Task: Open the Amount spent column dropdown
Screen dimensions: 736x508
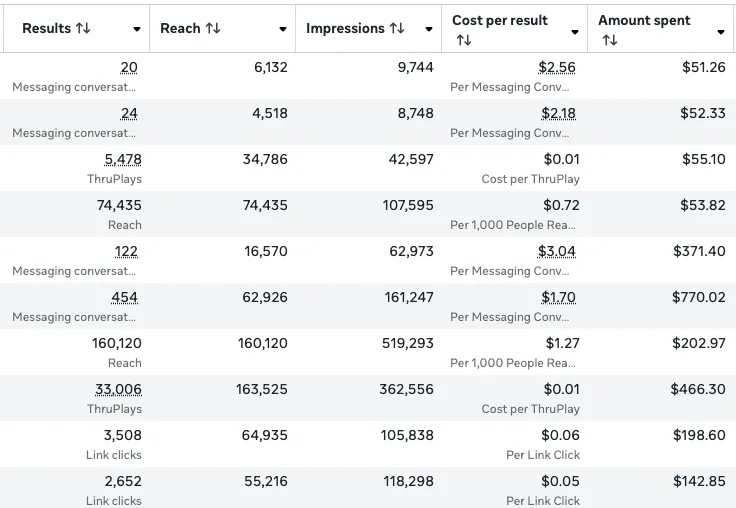Action: point(721,32)
